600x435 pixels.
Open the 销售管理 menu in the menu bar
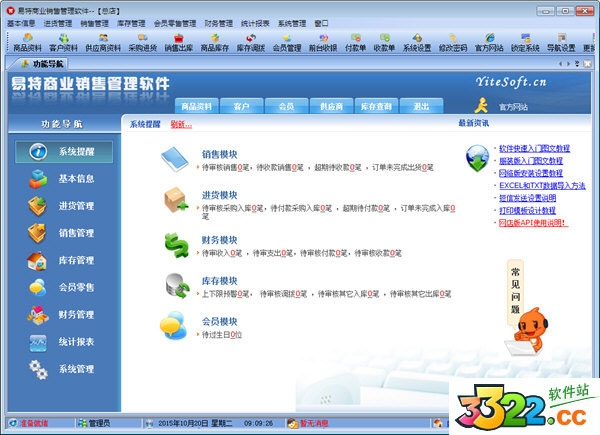(x=95, y=23)
